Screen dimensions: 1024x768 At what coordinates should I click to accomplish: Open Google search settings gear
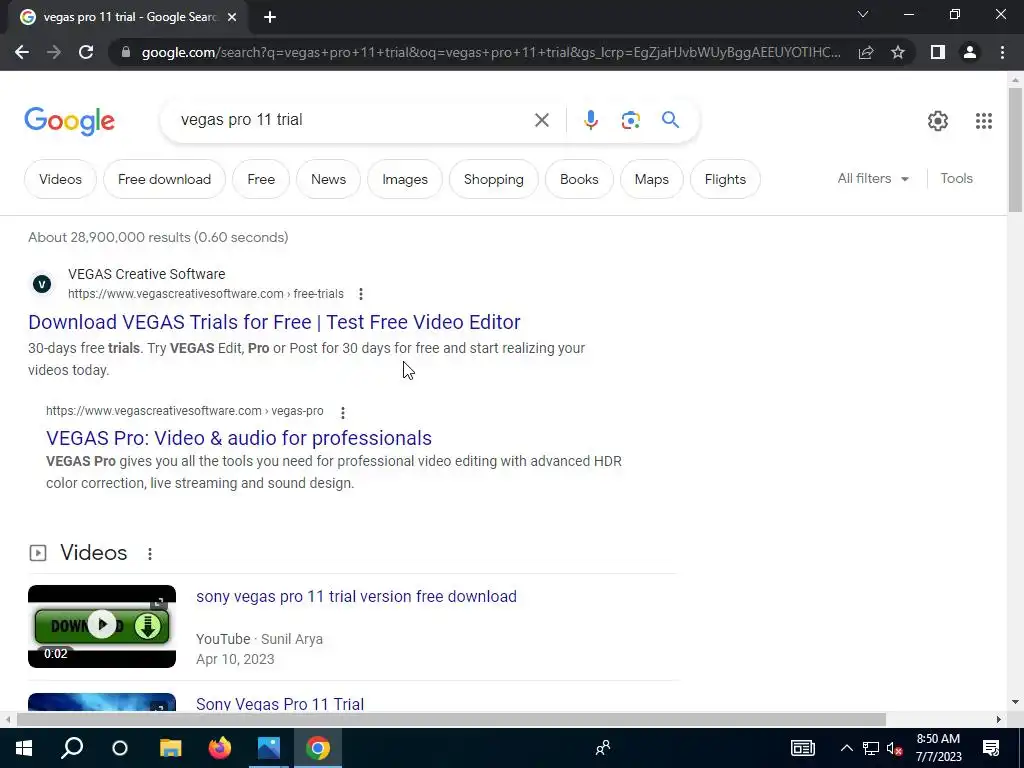938,121
